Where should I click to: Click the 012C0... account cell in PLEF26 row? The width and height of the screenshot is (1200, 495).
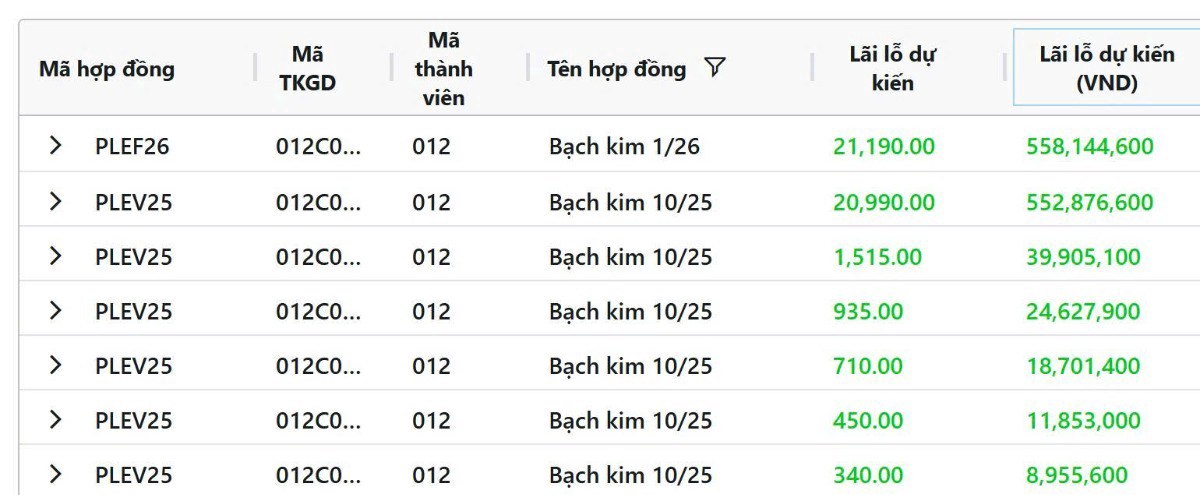pyautogui.click(x=319, y=147)
